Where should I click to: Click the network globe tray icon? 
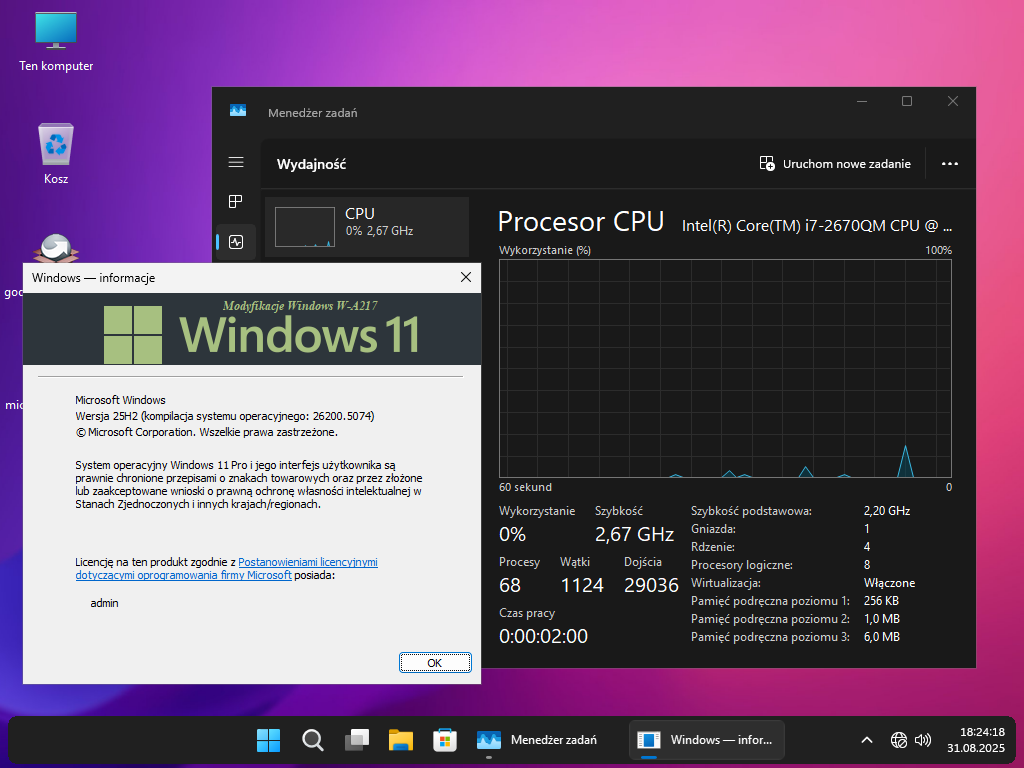click(x=898, y=740)
